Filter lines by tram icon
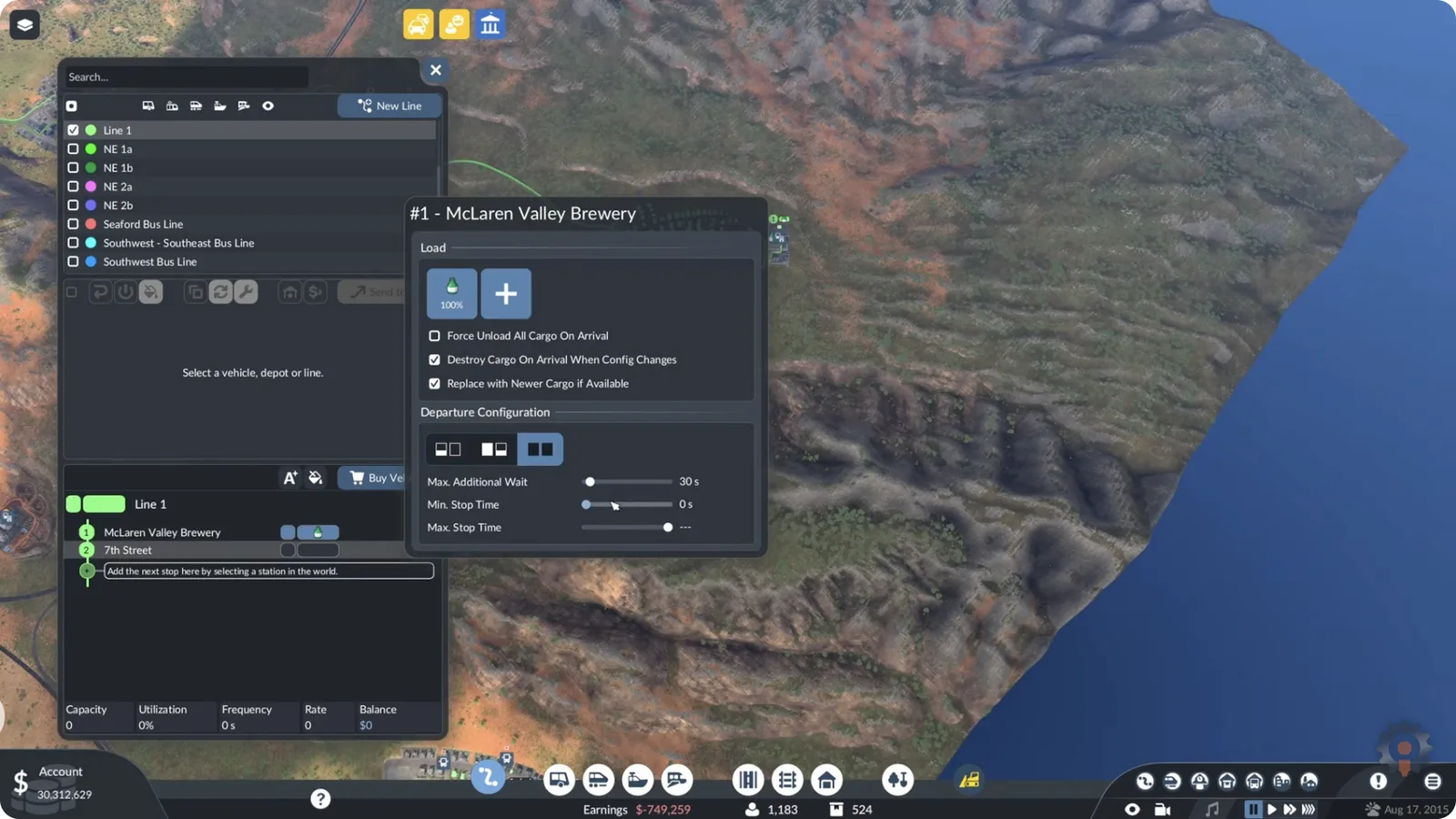This screenshot has width=1456, height=819. [172, 106]
